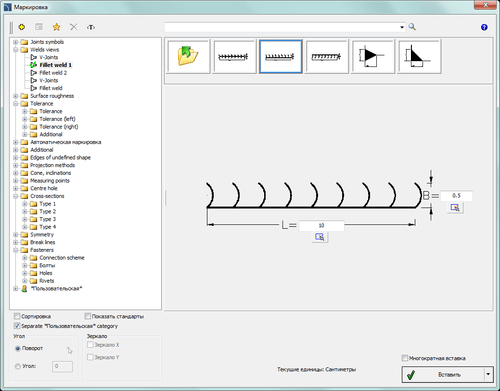Viewport: 500px width, 391px height.
Task: Click the text label toggle icon
Action: [x=91, y=27]
